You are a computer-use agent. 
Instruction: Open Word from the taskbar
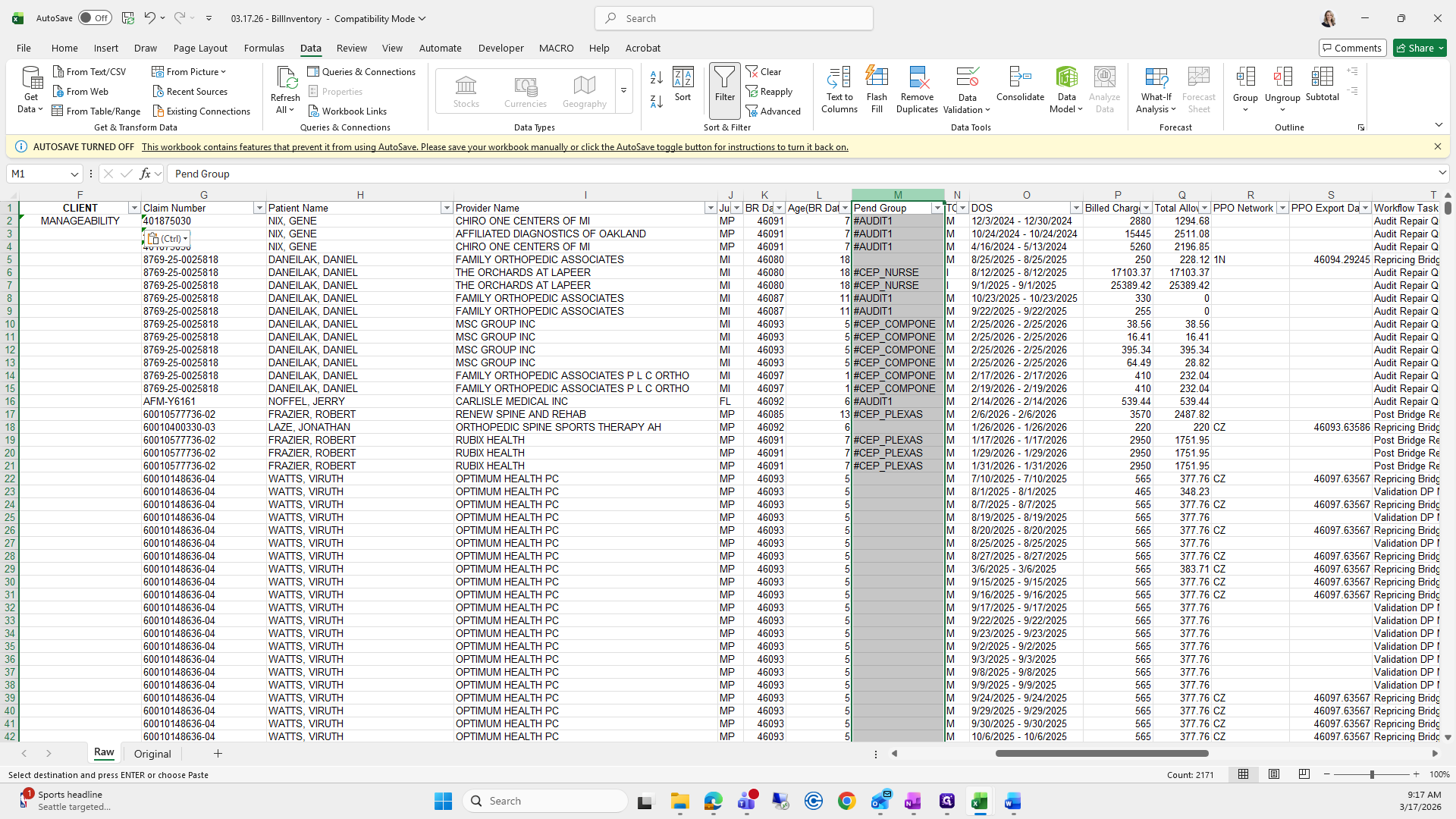pyautogui.click(x=1013, y=801)
